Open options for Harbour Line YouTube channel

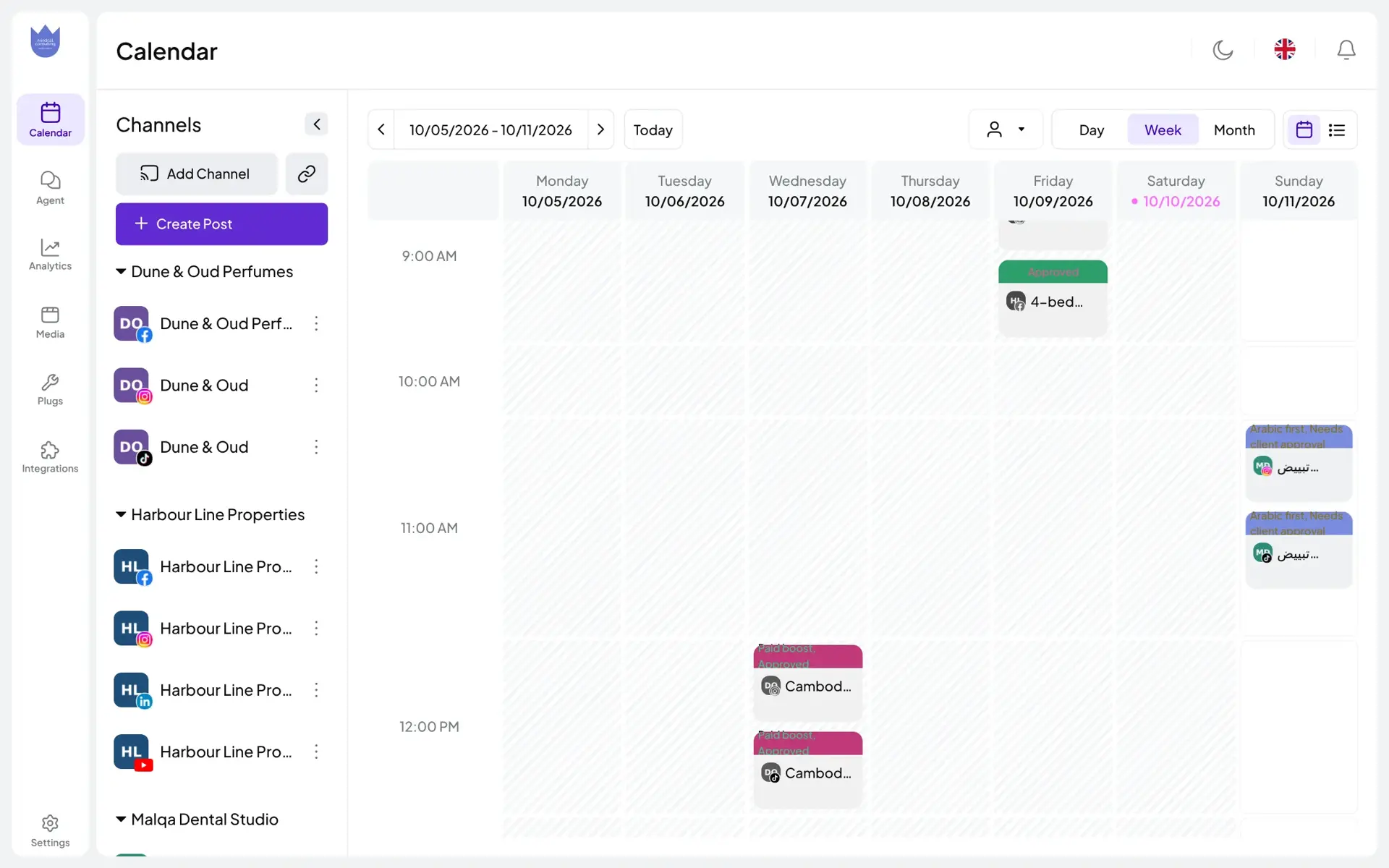pos(316,752)
